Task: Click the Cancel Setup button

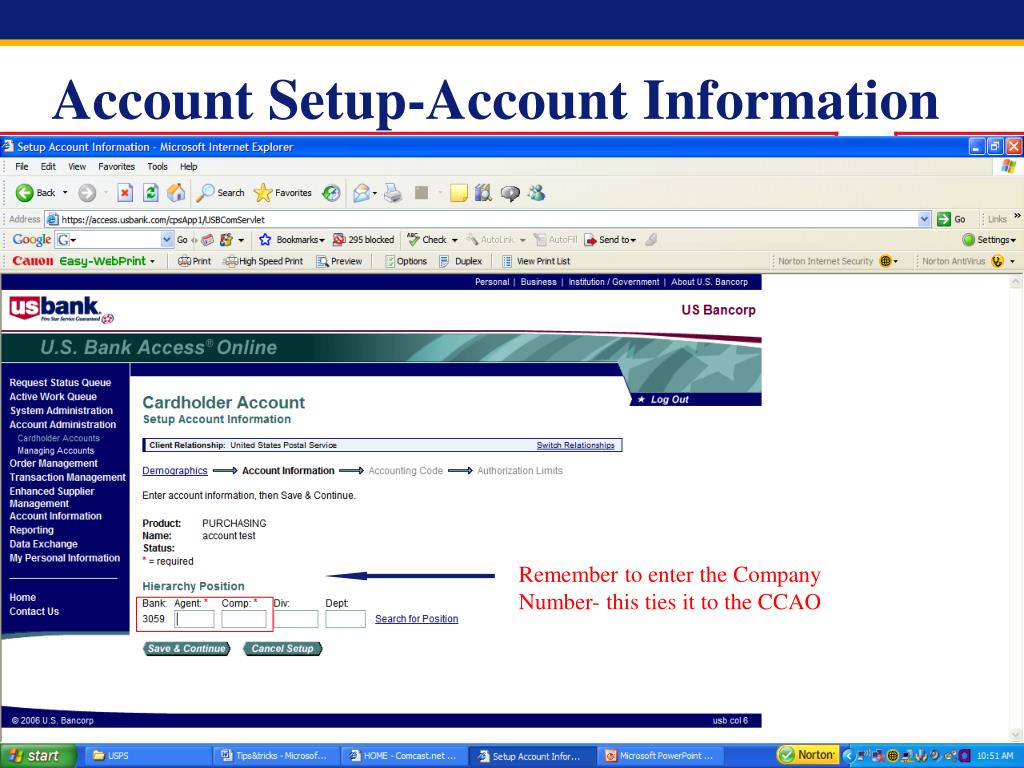Action: pos(283,648)
